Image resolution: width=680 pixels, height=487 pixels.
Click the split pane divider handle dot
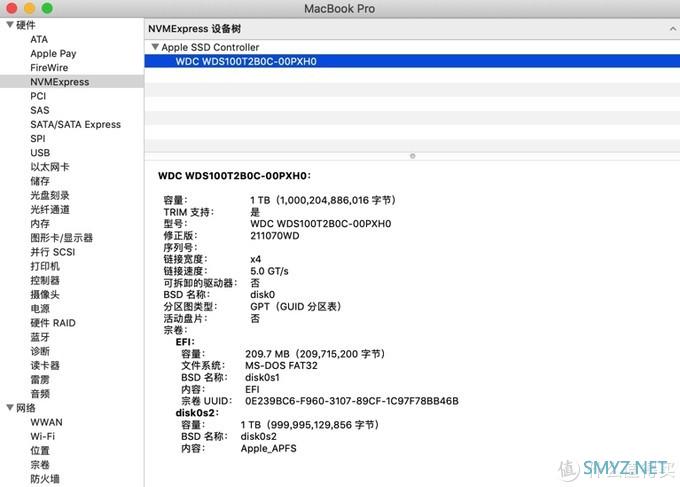[412, 156]
